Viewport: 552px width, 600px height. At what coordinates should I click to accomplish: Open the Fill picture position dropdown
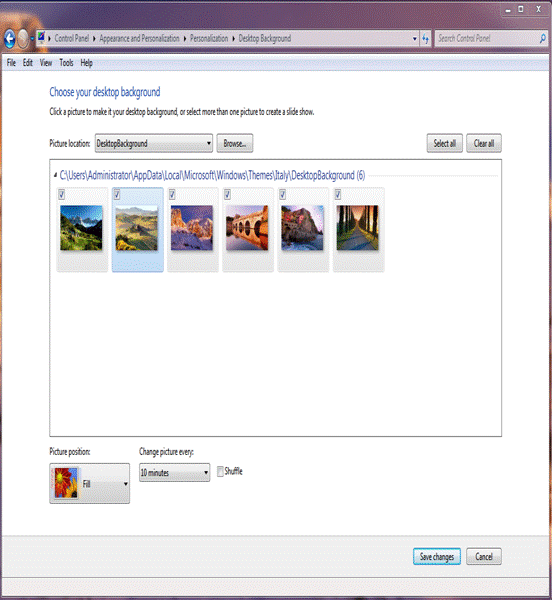[x=90, y=483]
